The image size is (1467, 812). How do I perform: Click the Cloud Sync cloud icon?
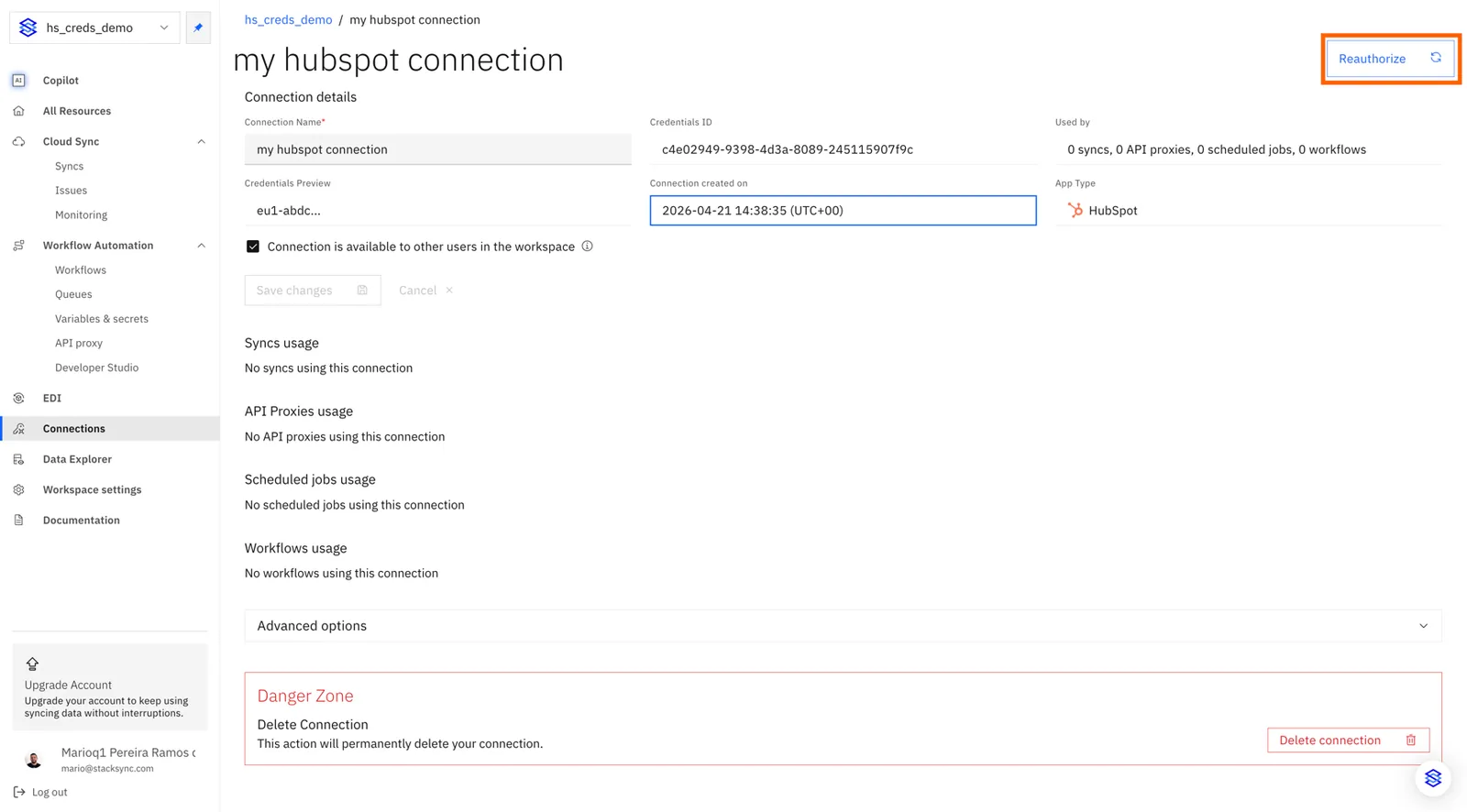pyautogui.click(x=18, y=142)
